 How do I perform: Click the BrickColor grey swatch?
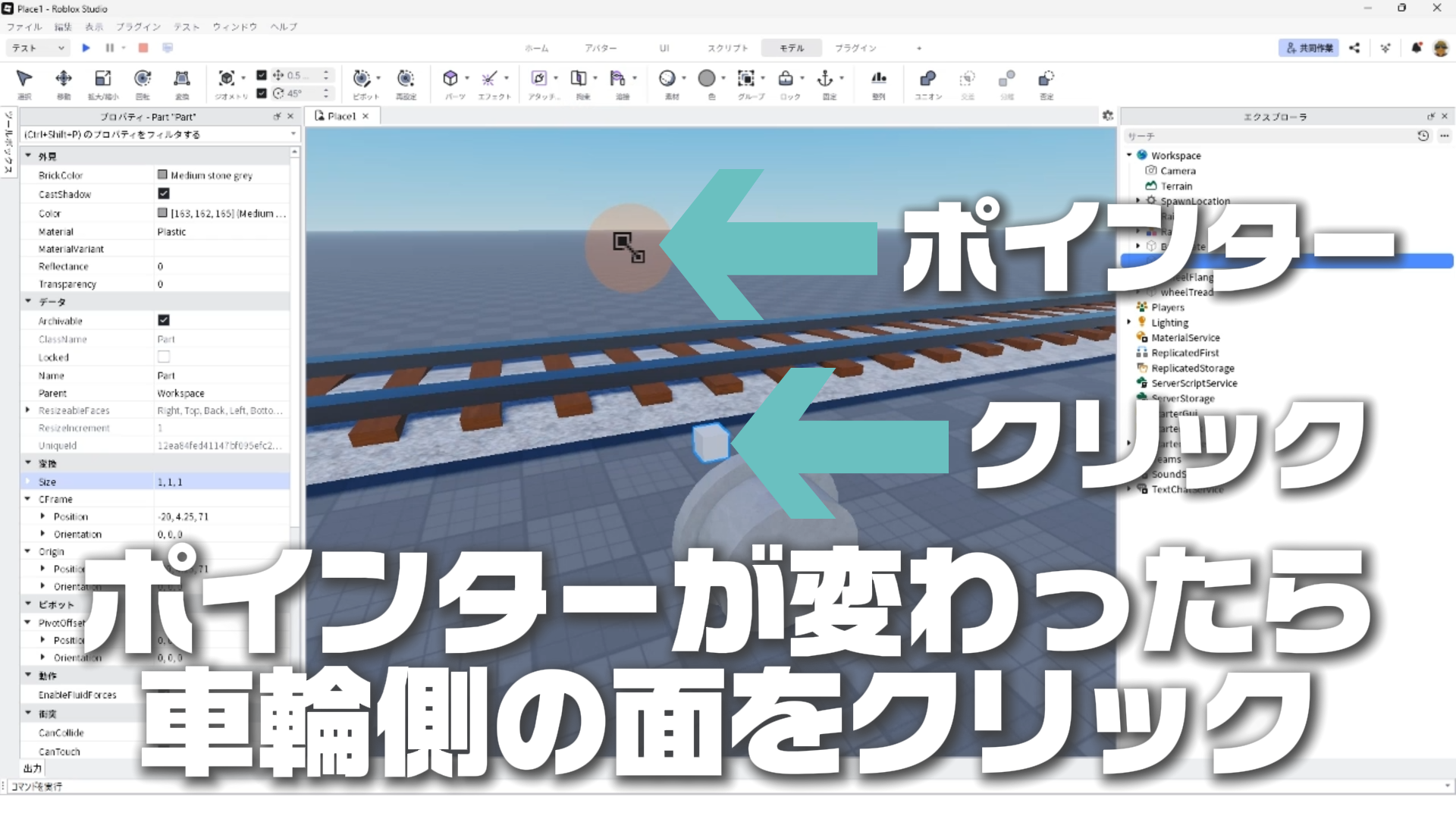[x=162, y=175]
